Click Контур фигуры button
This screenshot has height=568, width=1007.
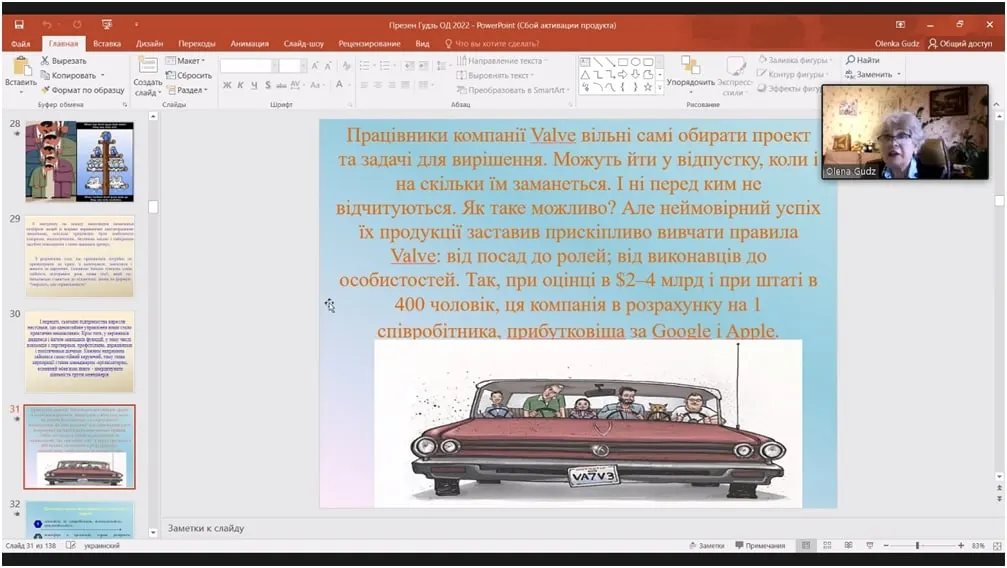[x=792, y=74]
